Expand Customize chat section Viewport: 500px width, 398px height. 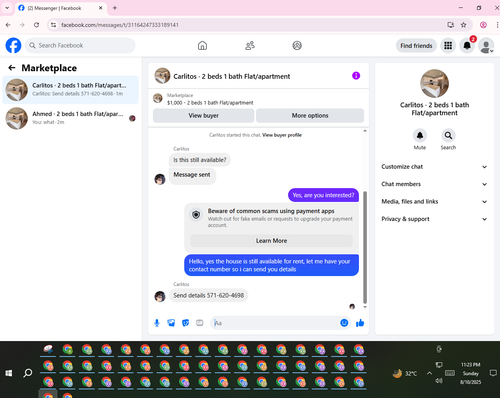434,167
